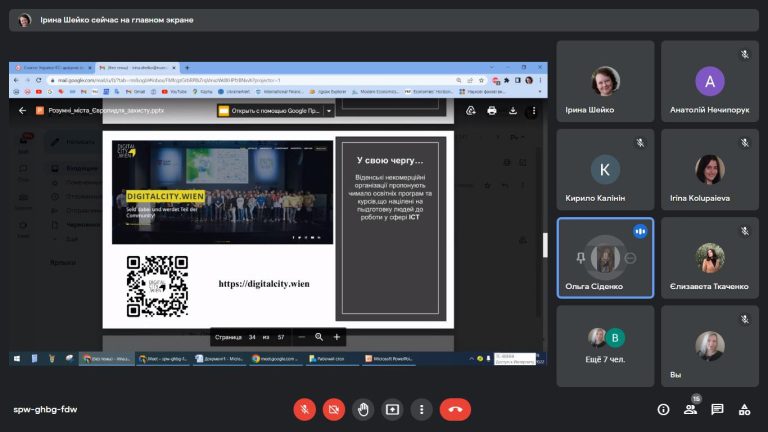
Task: Open the 'Ещё 7 чел.' tile
Action: pyautogui.click(x=605, y=346)
